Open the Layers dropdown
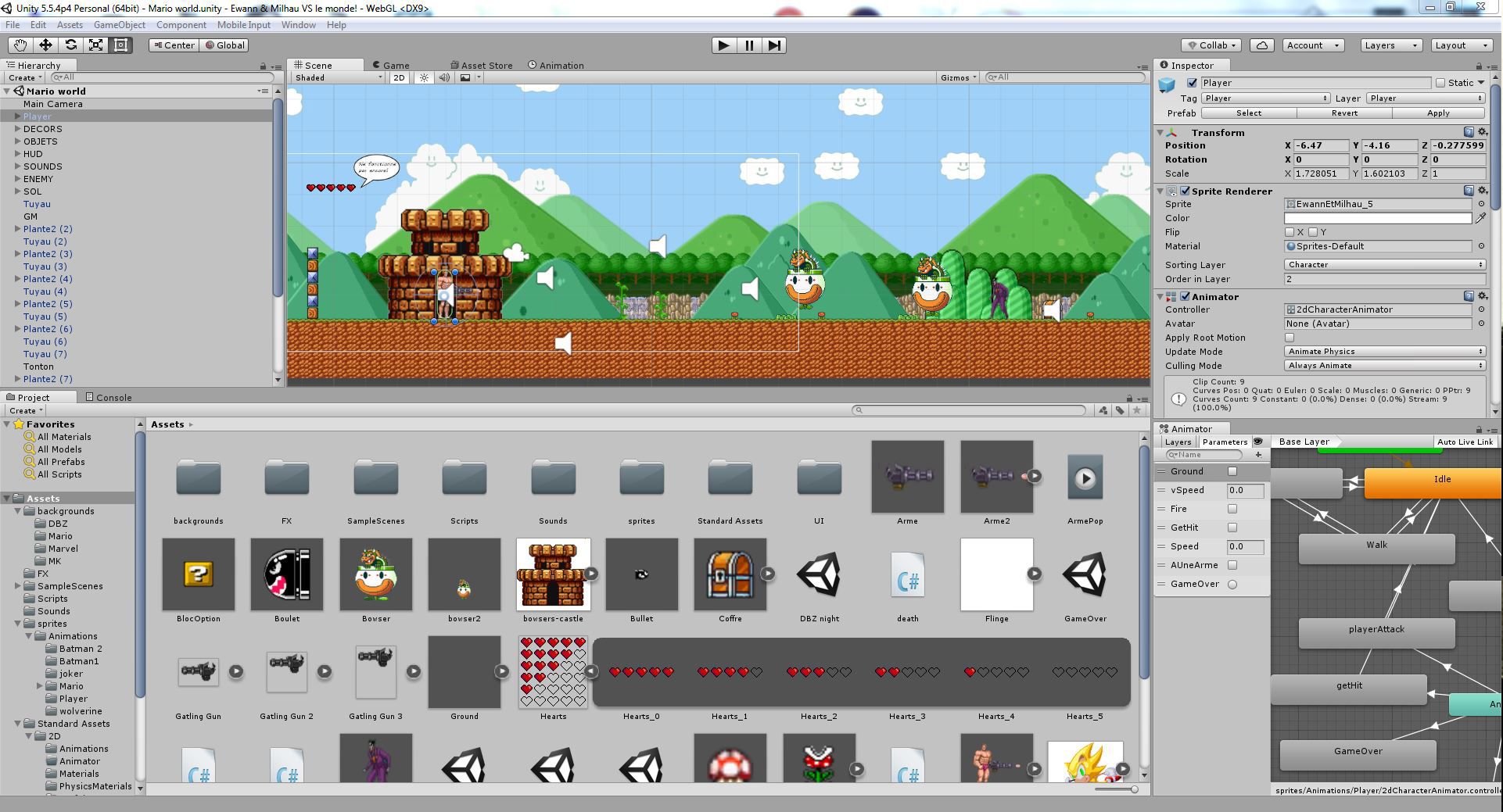This screenshot has width=1503, height=812. pyautogui.click(x=1390, y=45)
